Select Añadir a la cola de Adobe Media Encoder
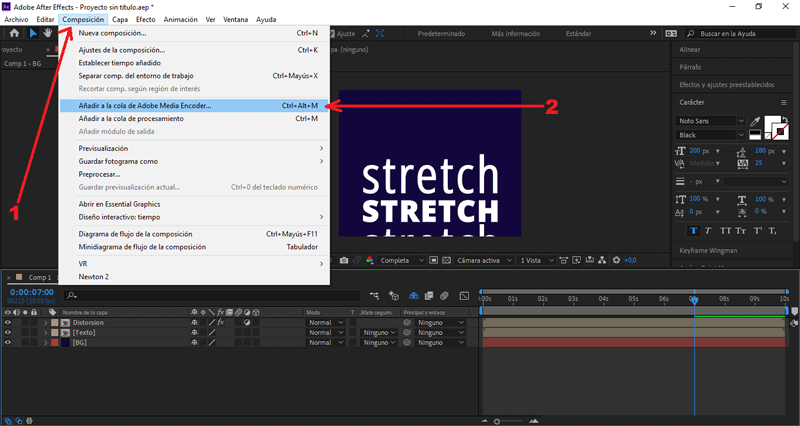The image size is (800, 426). click(194, 106)
